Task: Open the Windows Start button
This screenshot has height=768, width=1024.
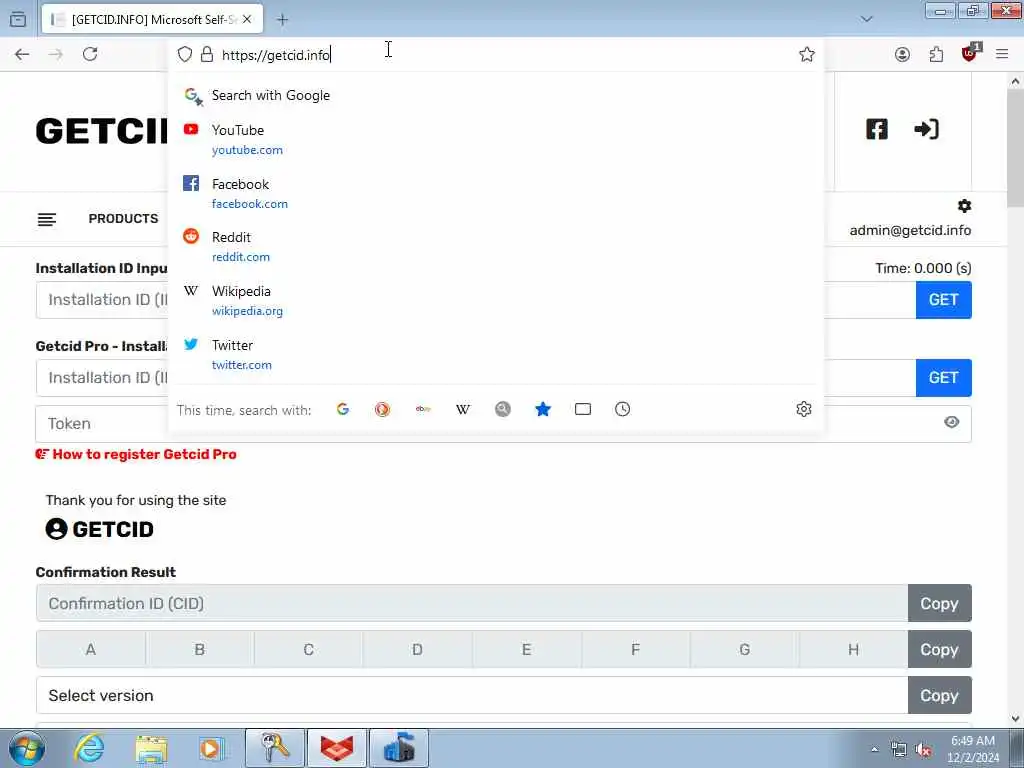Action: tap(27, 748)
